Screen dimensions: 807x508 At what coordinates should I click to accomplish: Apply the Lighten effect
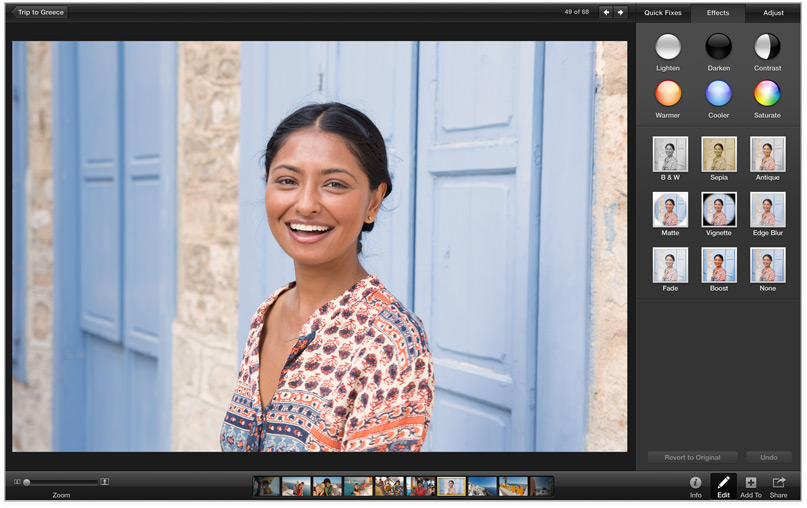[668, 46]
